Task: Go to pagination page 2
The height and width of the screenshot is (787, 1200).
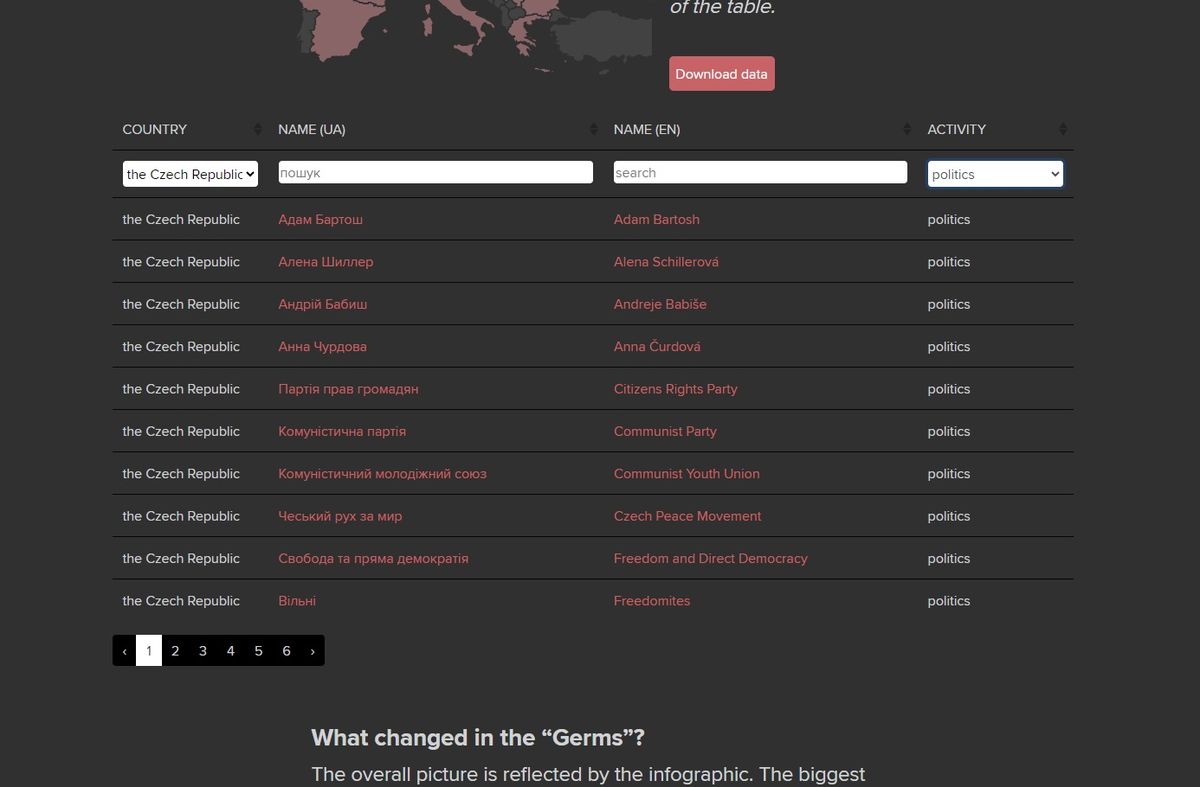Action: click(175, 651)
